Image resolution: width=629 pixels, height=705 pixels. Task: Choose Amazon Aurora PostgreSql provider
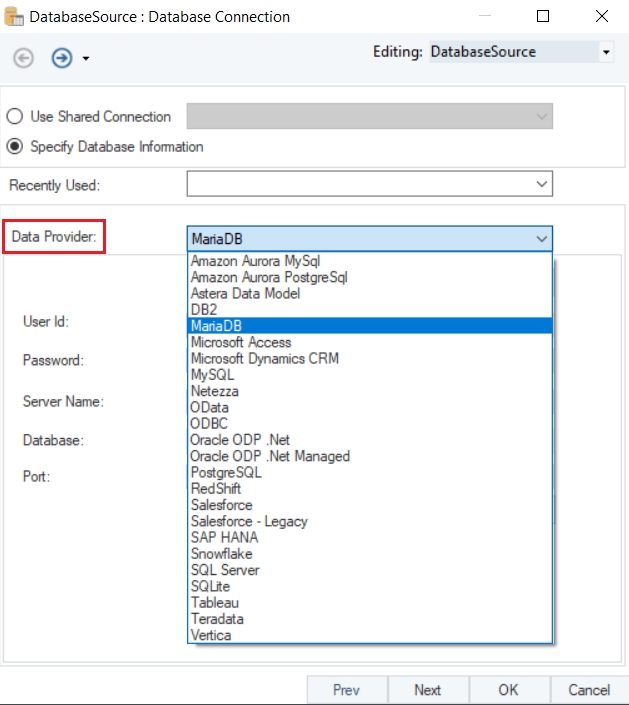point(370,277)
